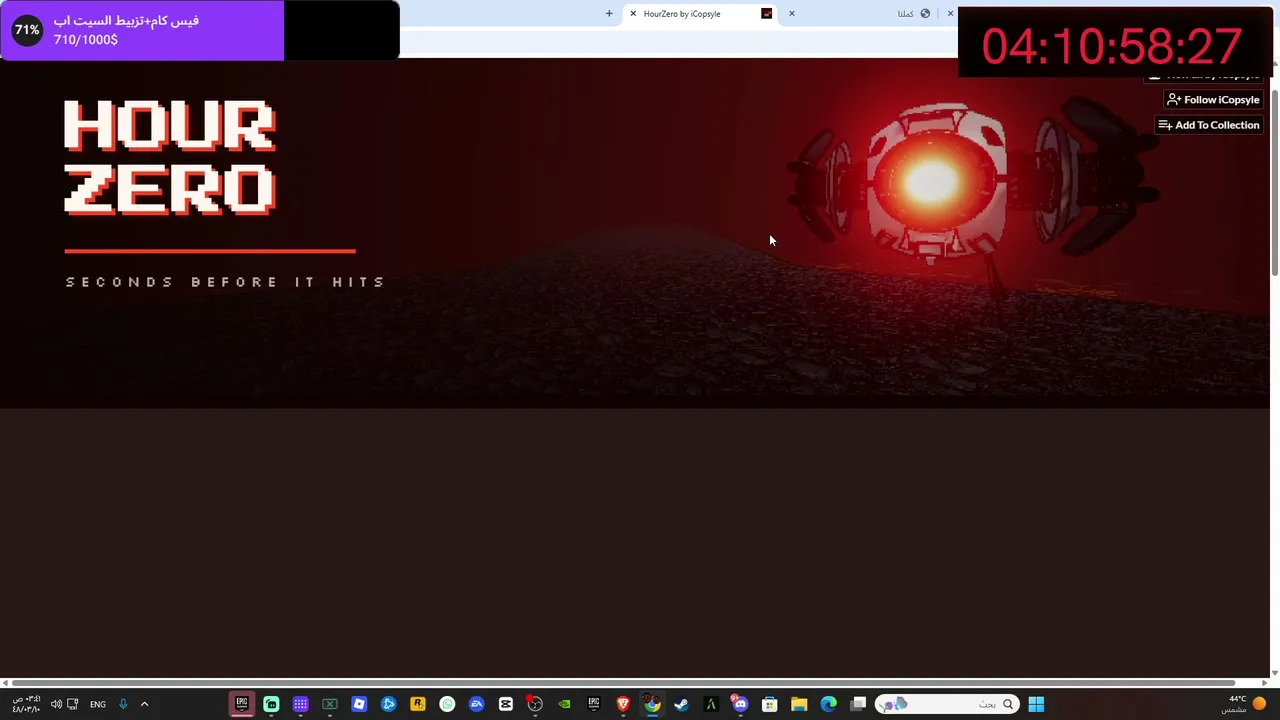Close the HourZero by iCopsyle tab
The image size is (1280, 720).
point(633,13)
